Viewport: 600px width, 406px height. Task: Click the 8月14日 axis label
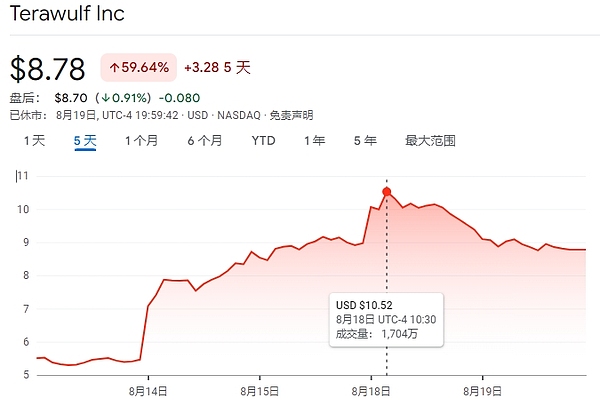(148, 391)
